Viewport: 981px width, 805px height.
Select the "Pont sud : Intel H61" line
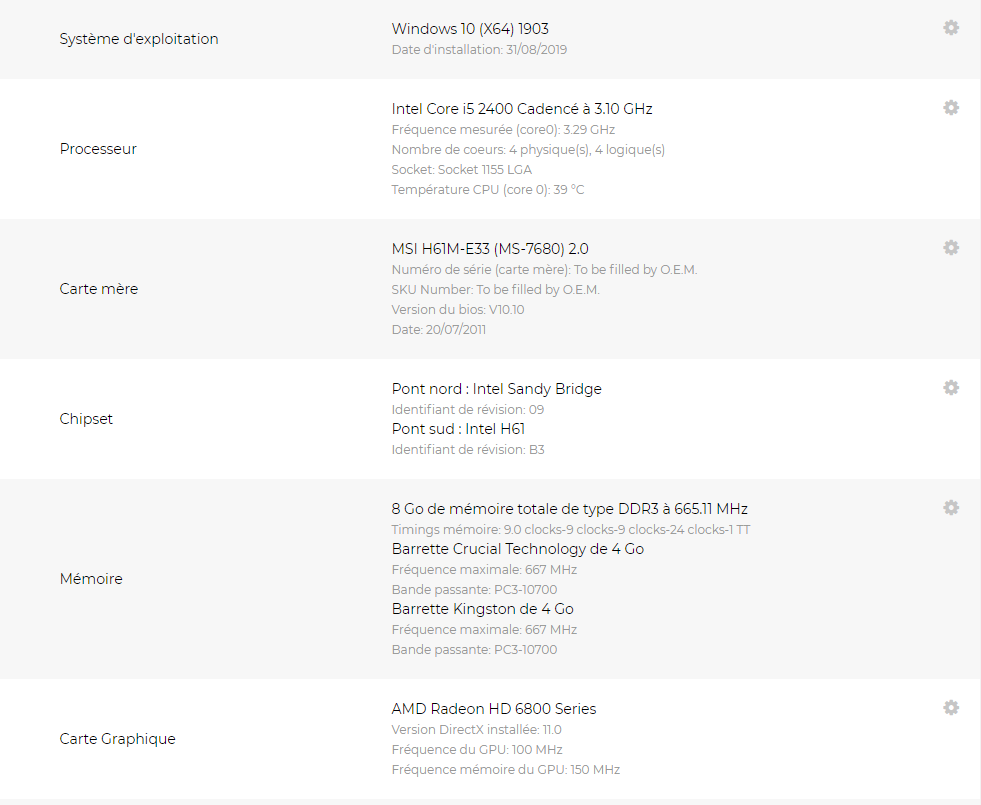[458, 429]
